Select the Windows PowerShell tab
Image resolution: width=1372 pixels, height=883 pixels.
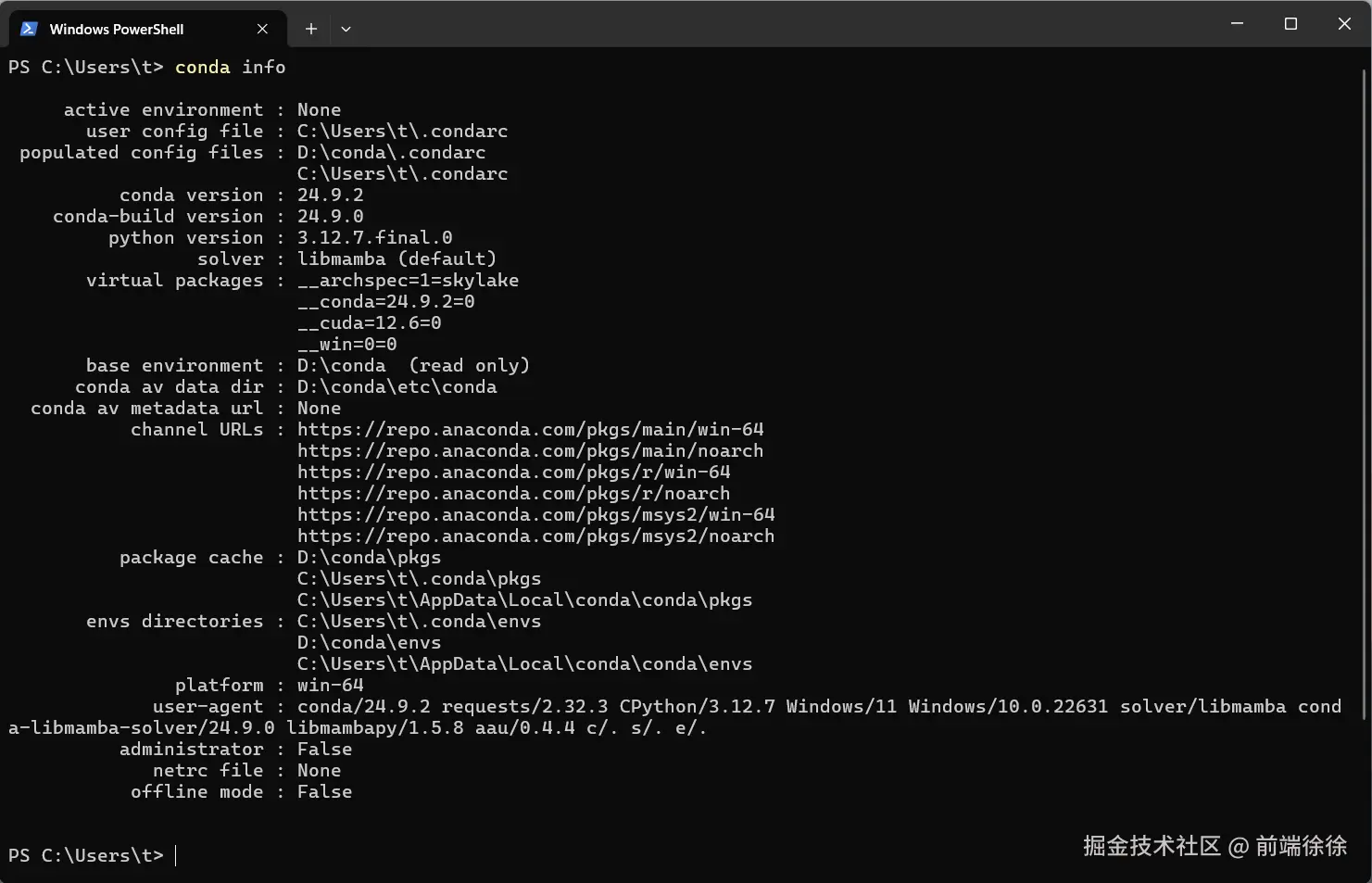click(148, 29)
